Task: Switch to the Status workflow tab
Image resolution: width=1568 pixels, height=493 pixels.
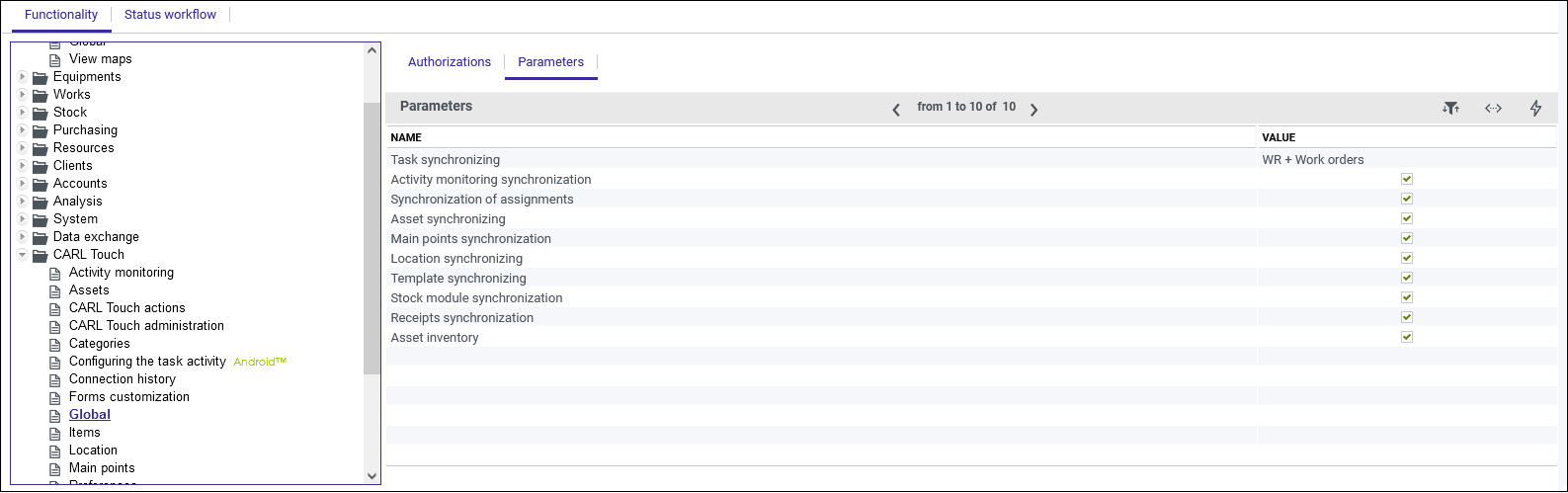Action: pyautogui.click(x=170, y=15)
